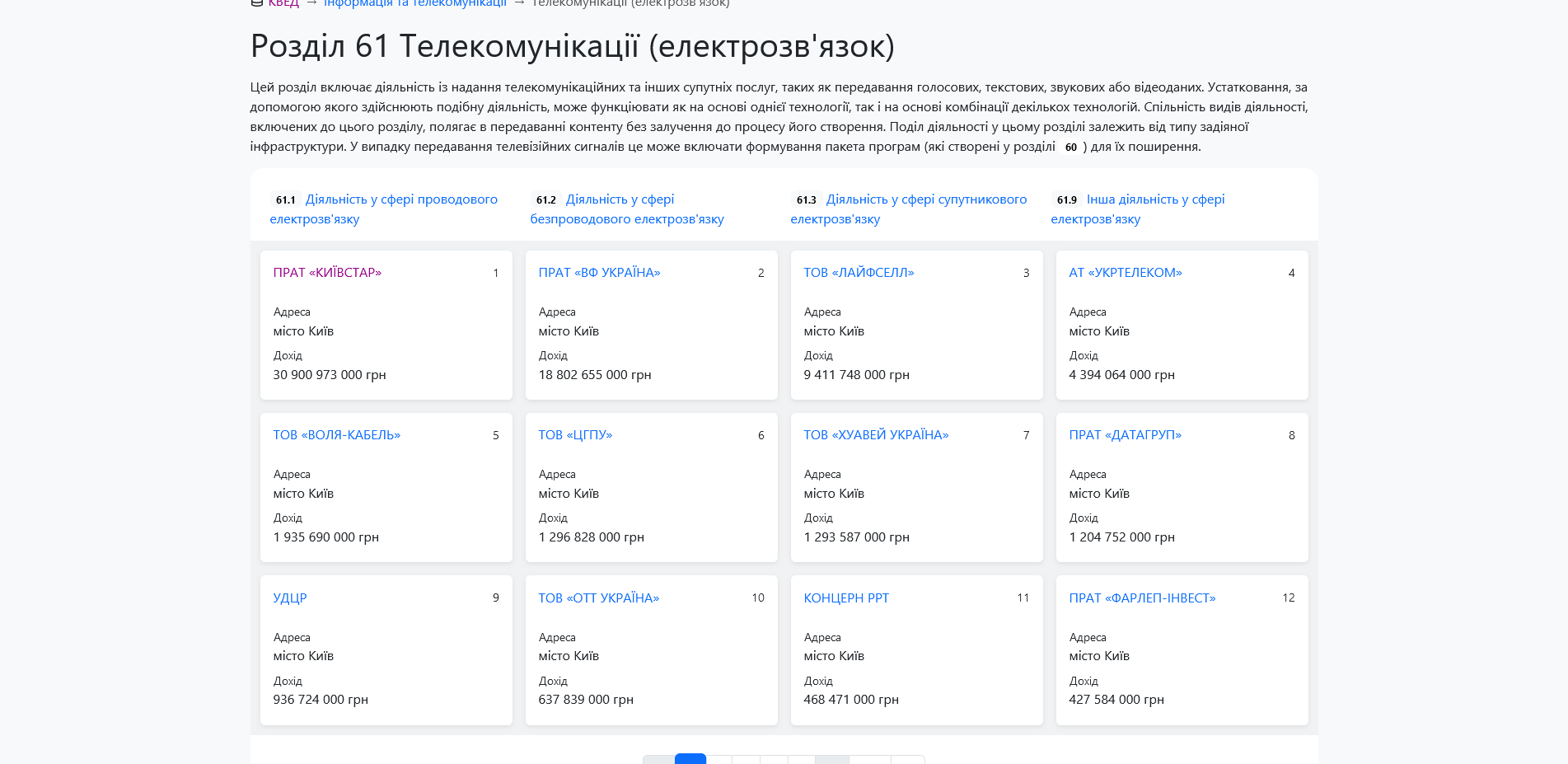Click rank number 10 on ОТТ УКРАЇНА card
The height and width of the screenshot is (764, 1568).
(757, 598)
